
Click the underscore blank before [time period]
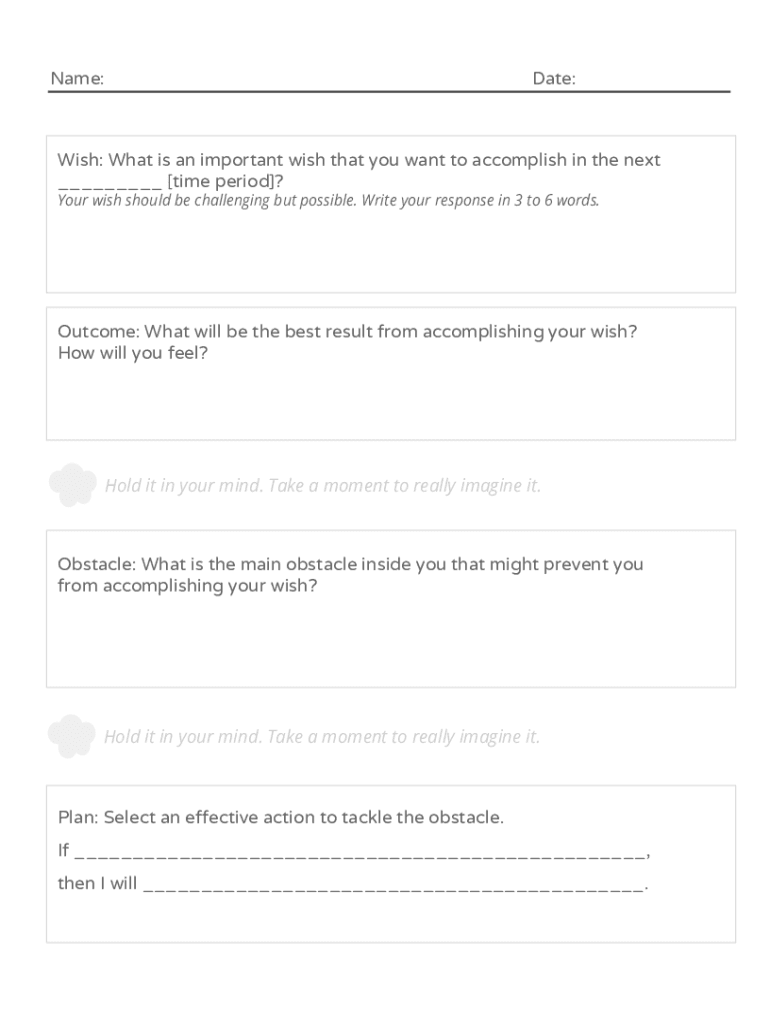[x=110, y=182]
